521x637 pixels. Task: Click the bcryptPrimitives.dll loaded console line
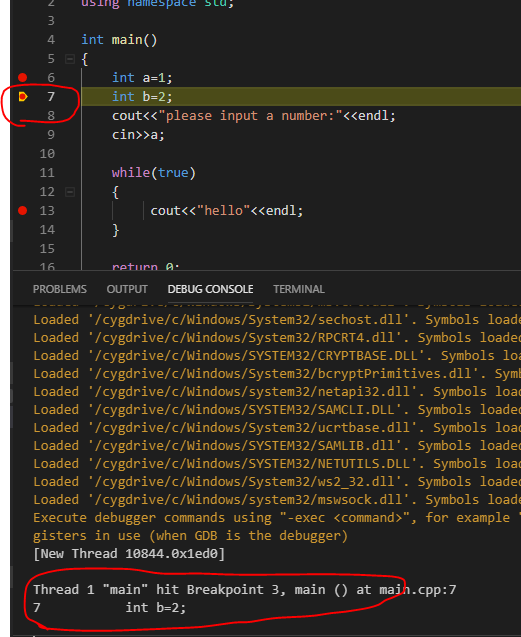pyautogui.click(x=277, y=374)
